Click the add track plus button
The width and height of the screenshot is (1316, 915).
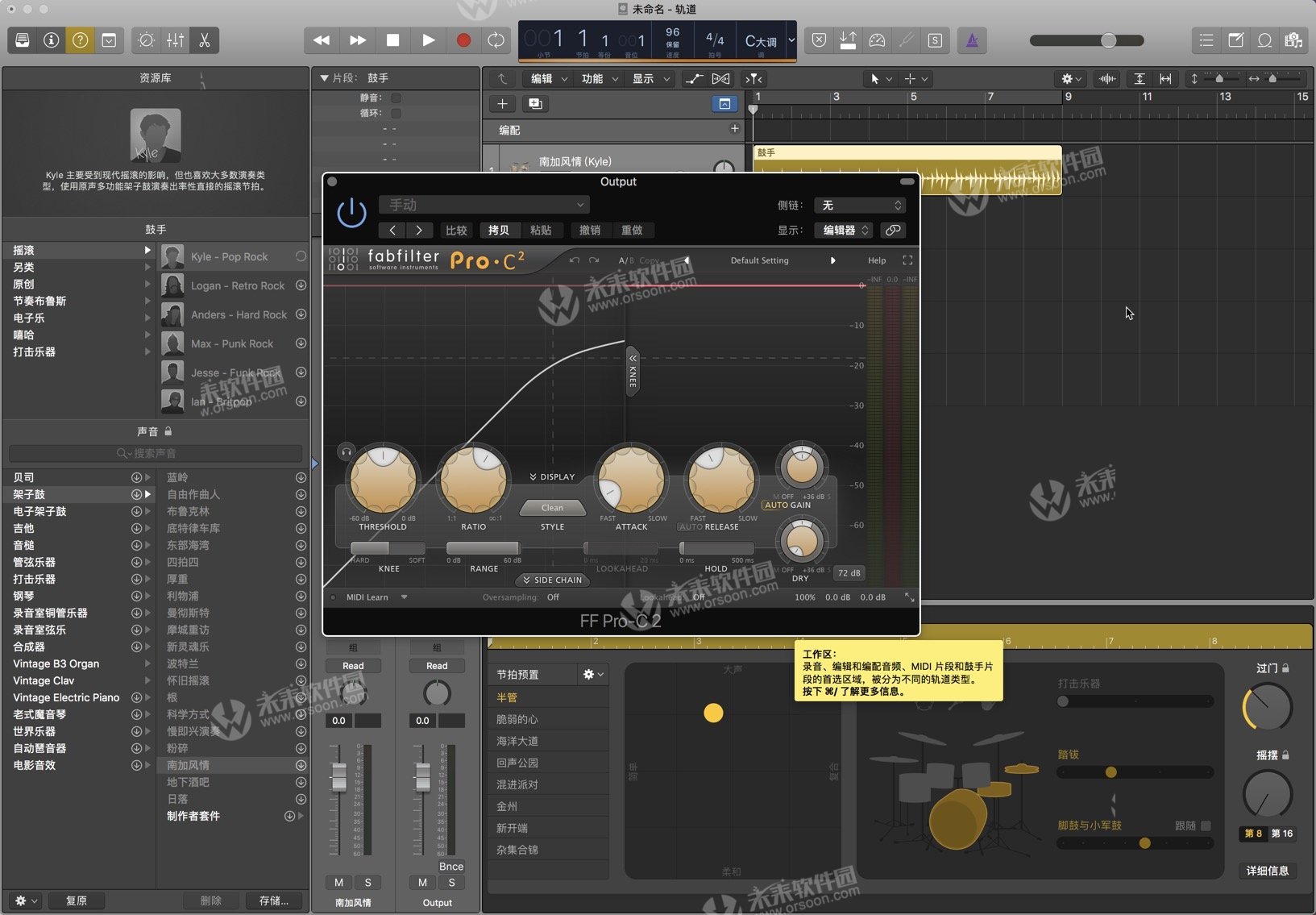tap(502, 104)
